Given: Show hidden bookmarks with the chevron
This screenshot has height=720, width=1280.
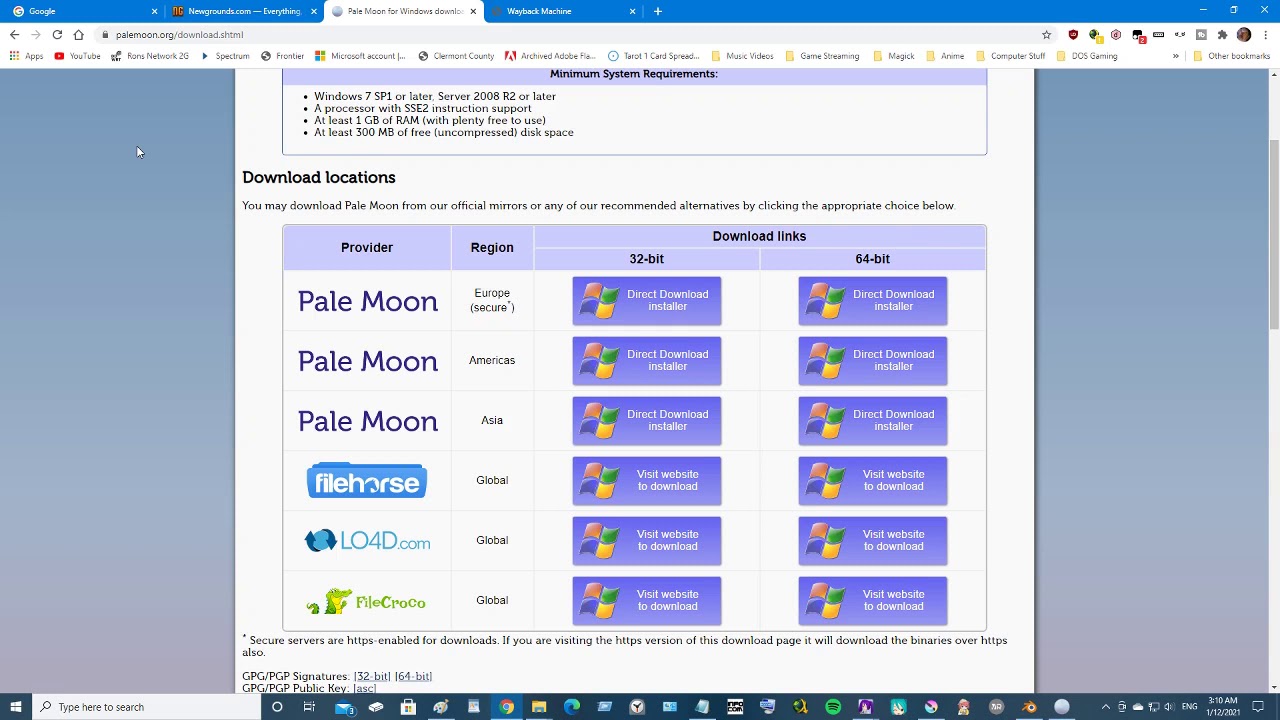Looking at the screenshot, I should click(x=1176, y=56).
